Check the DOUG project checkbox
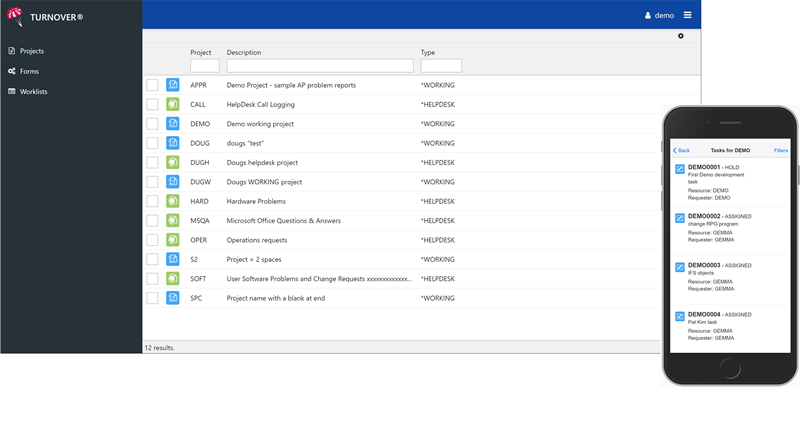The height and width of the screenshot is (444, 800). (152, 143)
